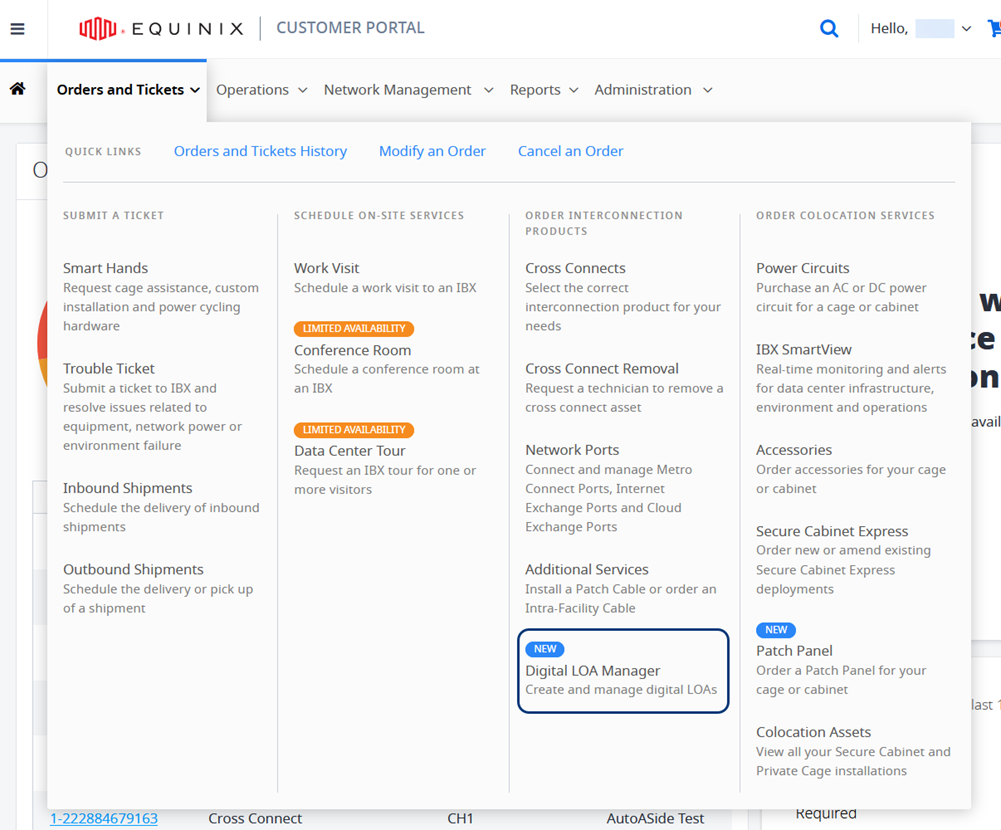Click LIMITED AVAILABILITY badge above Data Center Tour
Screen dimensions: 1001x830
click(354, 430)
